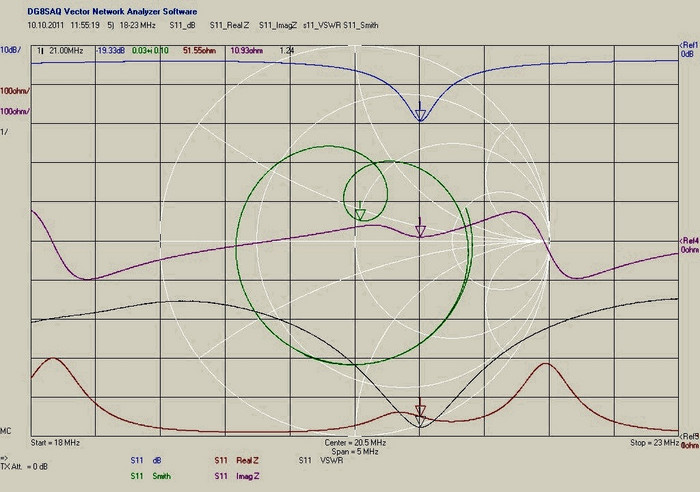Click the 1.24 VSWR marker readout
The height and width of the screenshot is (492, 700).
coord(287,50)
